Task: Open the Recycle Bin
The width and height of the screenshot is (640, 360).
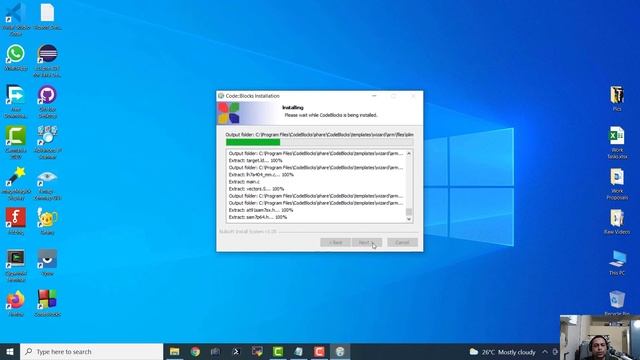Action: (617, 302)
